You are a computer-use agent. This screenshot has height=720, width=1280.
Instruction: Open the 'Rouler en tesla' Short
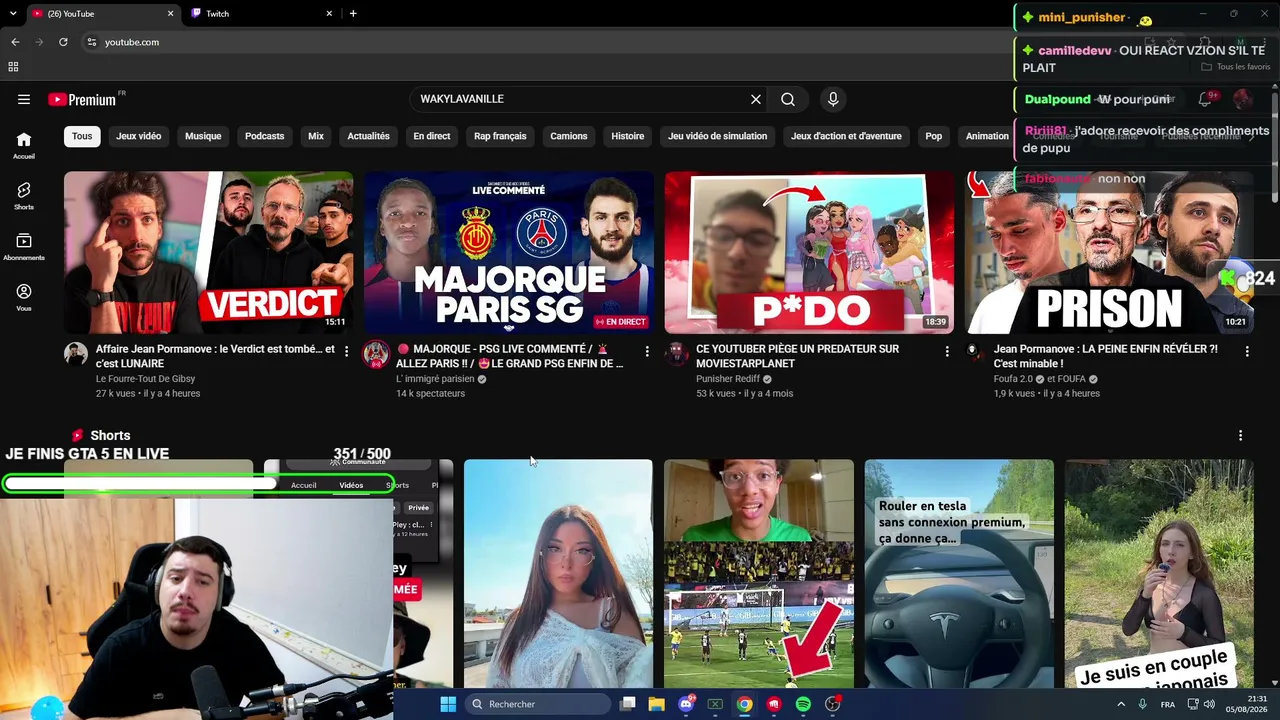959,574
